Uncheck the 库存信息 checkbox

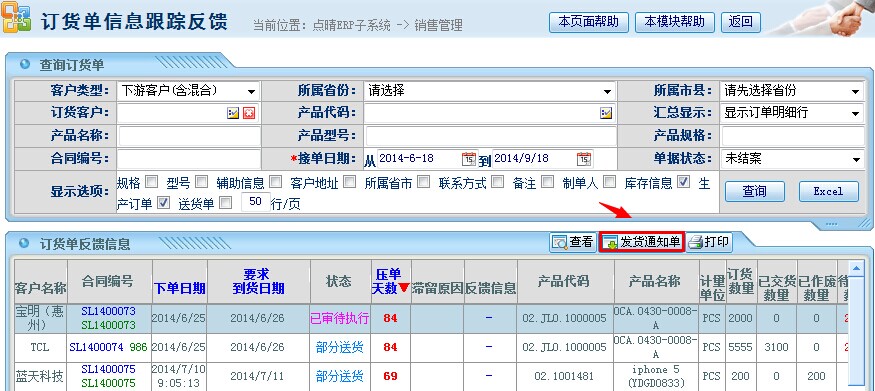[x=683, y=181]
